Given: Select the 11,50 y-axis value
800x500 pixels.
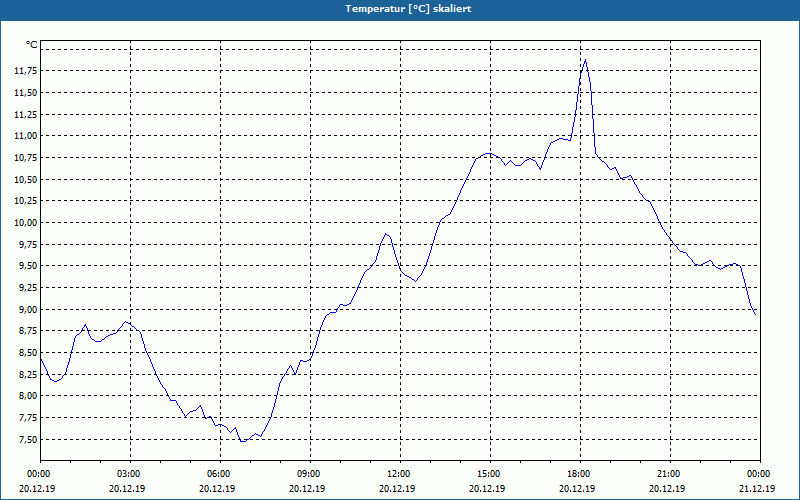Looking at the screenshot, I should pyautogui.click(x=25, y=92).
